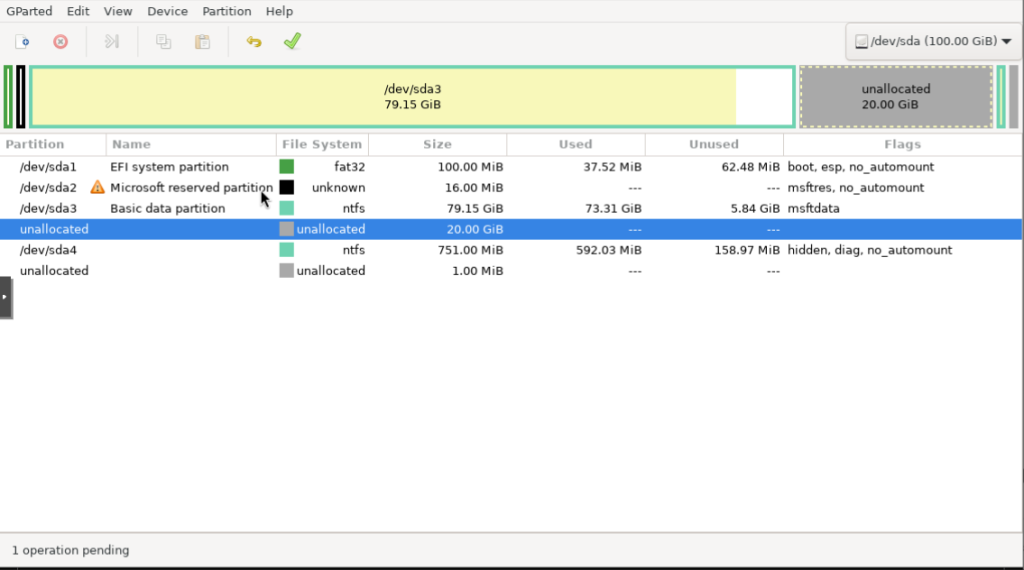Sort by the Unused column header

[714, 144]
